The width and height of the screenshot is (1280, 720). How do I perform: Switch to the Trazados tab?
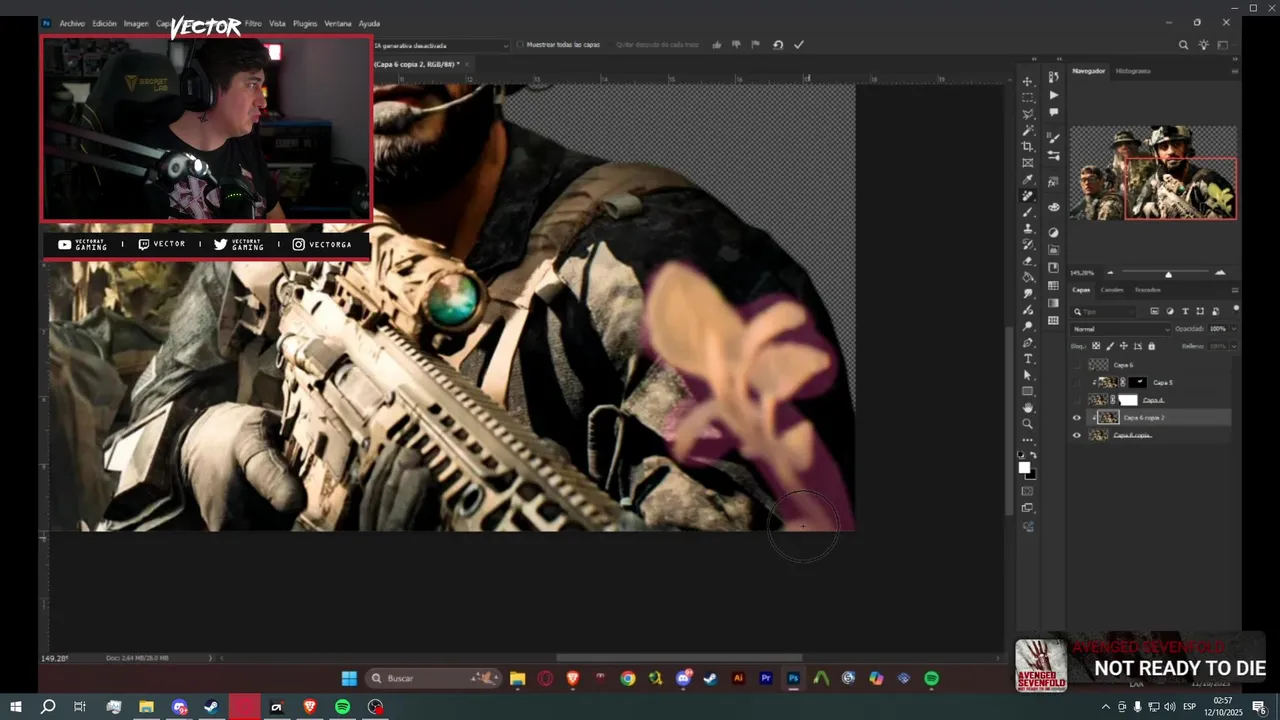click(x=1147, y=290)
